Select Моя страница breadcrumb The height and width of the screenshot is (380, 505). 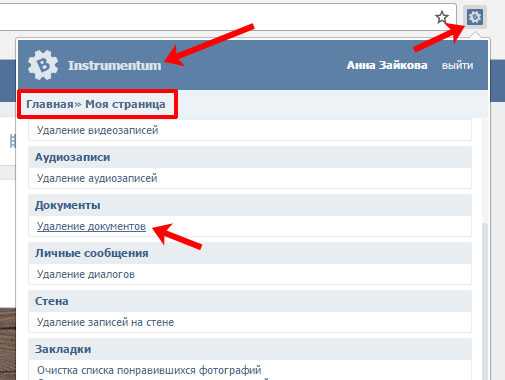[125, 104]
